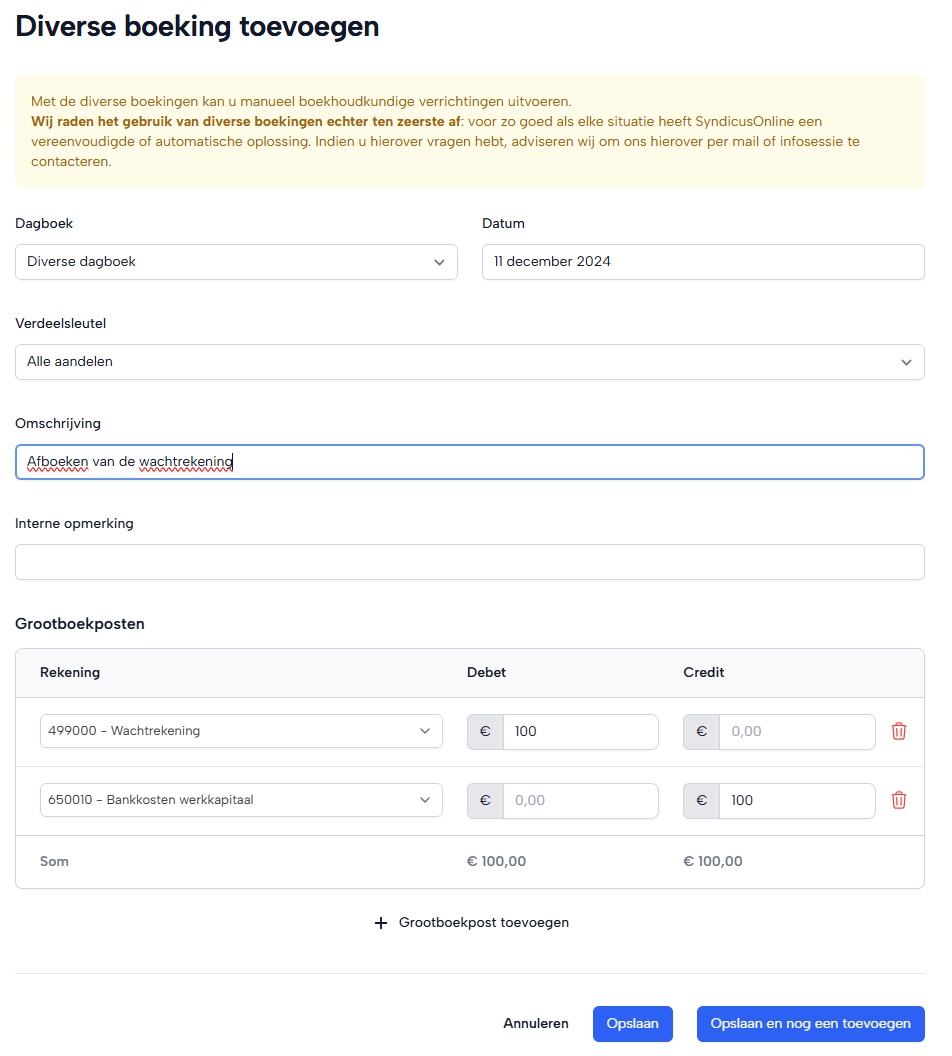Expand the Verdeelsleutel dropdown
This screenshot has width=952, height=1056.
[x=469, y=362]
